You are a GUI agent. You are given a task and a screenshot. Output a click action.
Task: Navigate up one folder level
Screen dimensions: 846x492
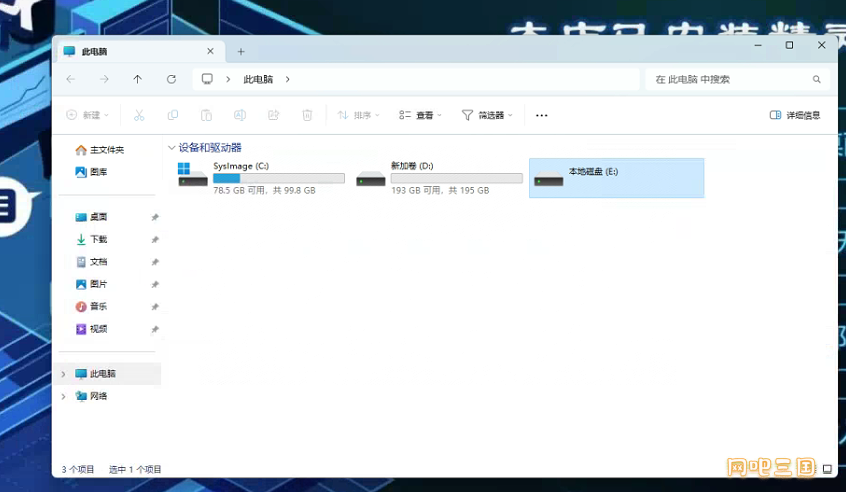tap(138, 79)
